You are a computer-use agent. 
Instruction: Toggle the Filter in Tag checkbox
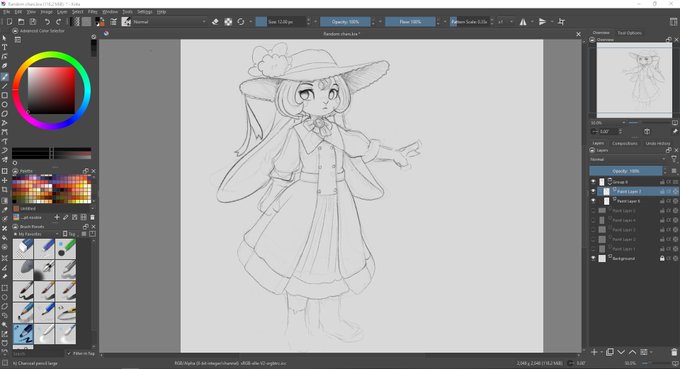click(69, 353)
